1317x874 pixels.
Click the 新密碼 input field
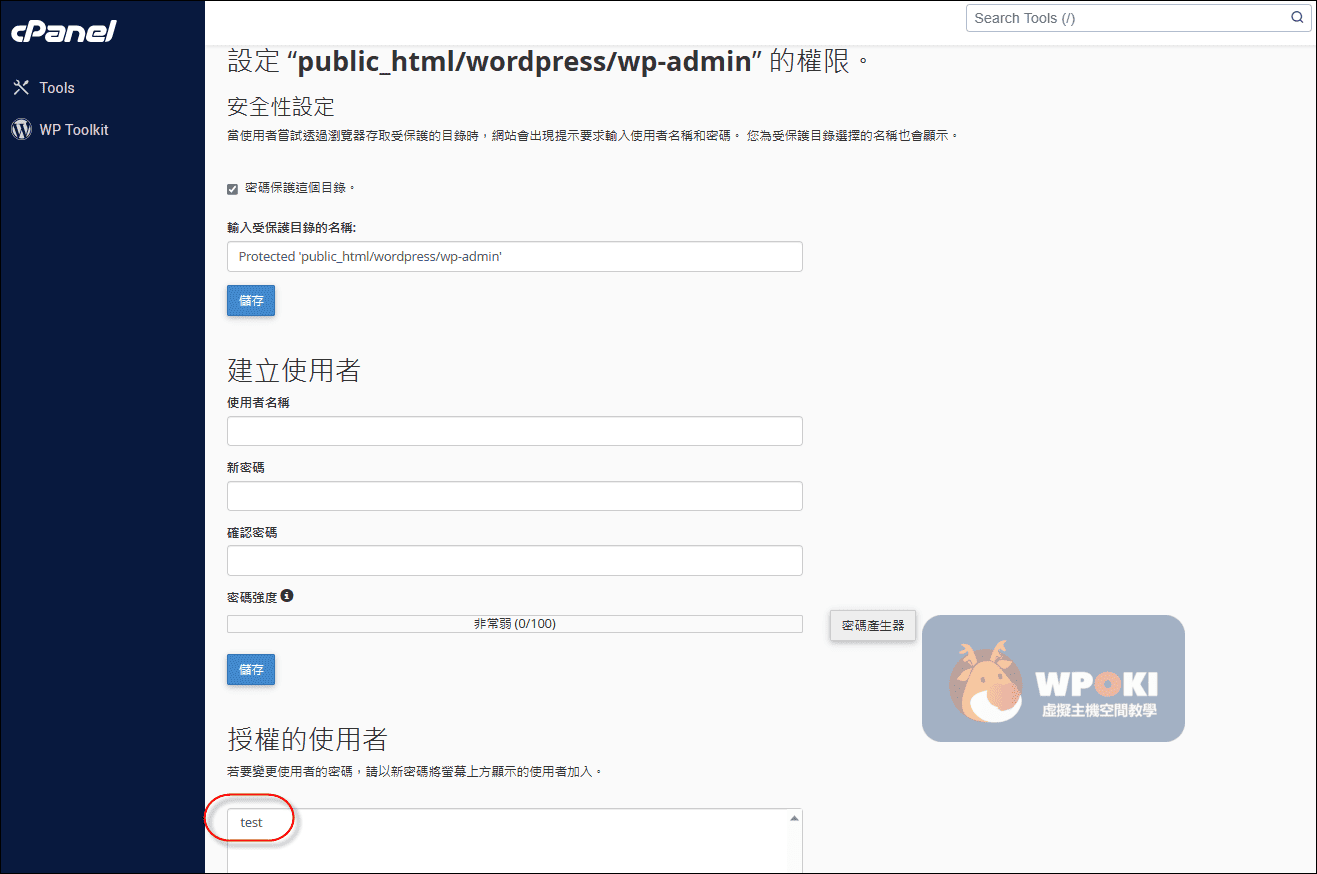point(514,496)
